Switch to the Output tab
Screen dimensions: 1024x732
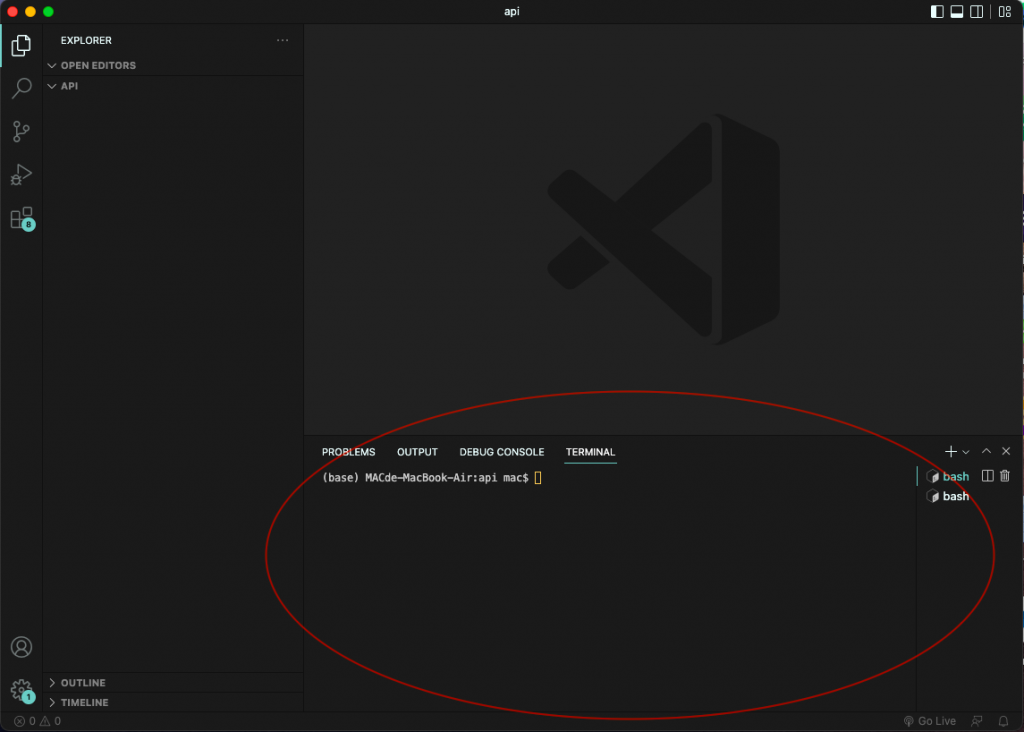(417, 452)
